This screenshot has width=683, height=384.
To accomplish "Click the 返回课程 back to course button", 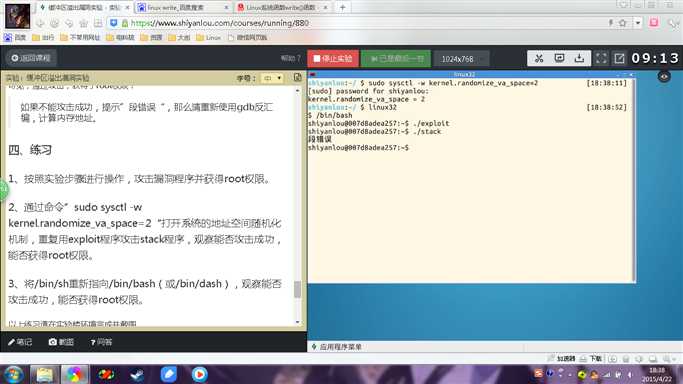I will [x=31, y=58].
